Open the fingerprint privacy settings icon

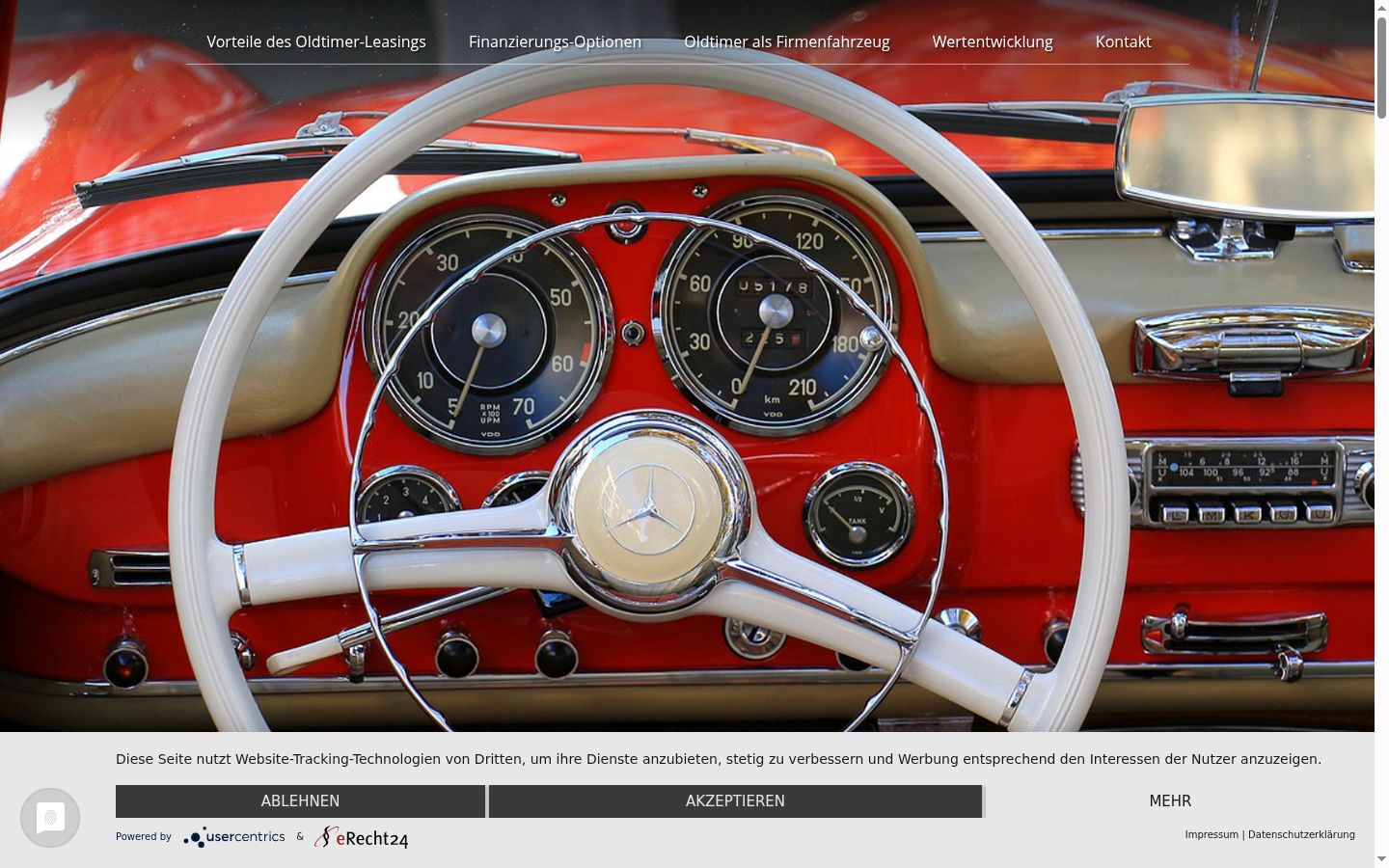50,818
